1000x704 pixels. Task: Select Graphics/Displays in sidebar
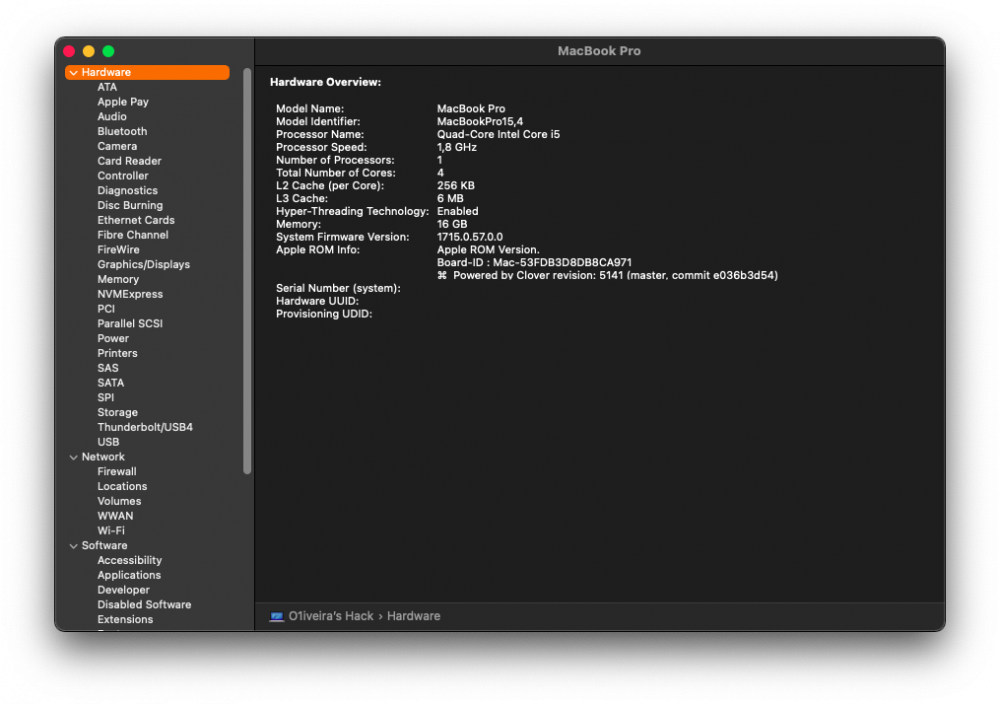[143, 265]
